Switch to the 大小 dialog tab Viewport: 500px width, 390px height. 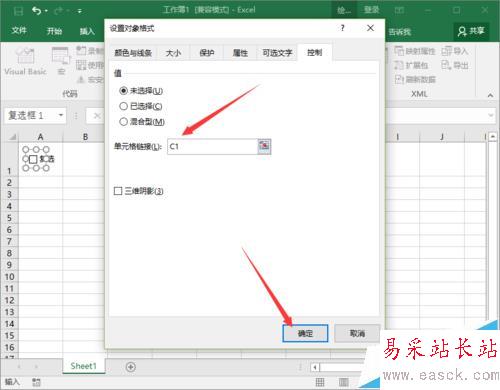click(x=173, y=53)
